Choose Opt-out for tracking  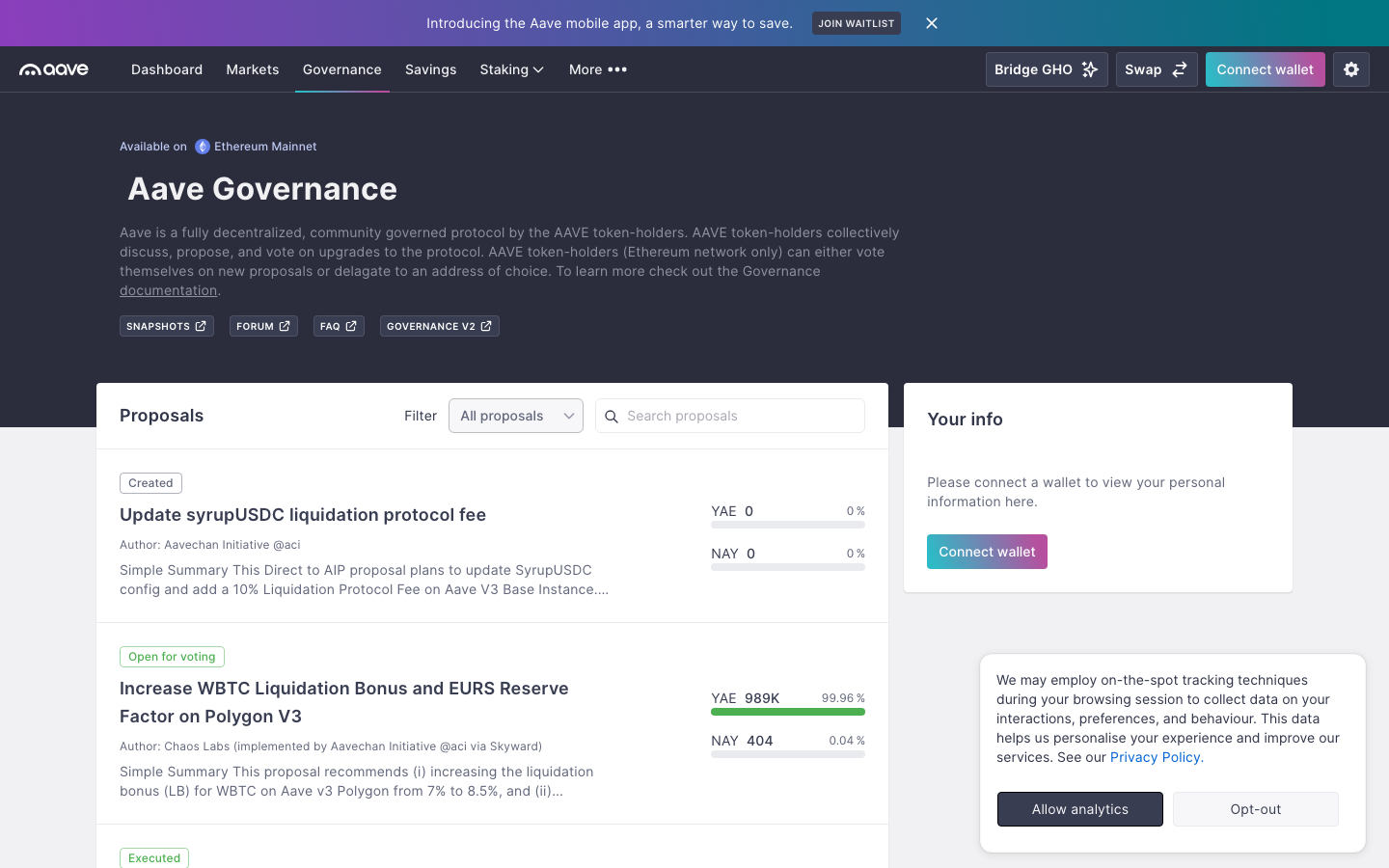(1255, 809)
